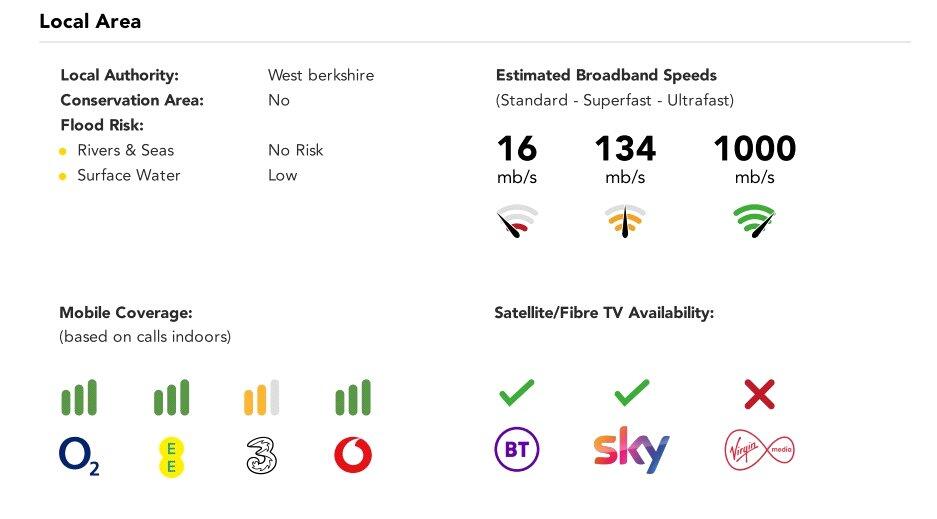Screen dimensions: 937x519
Task: Click the Virgin Media logo
Action: pyautogui.click(x=759, y=451)
